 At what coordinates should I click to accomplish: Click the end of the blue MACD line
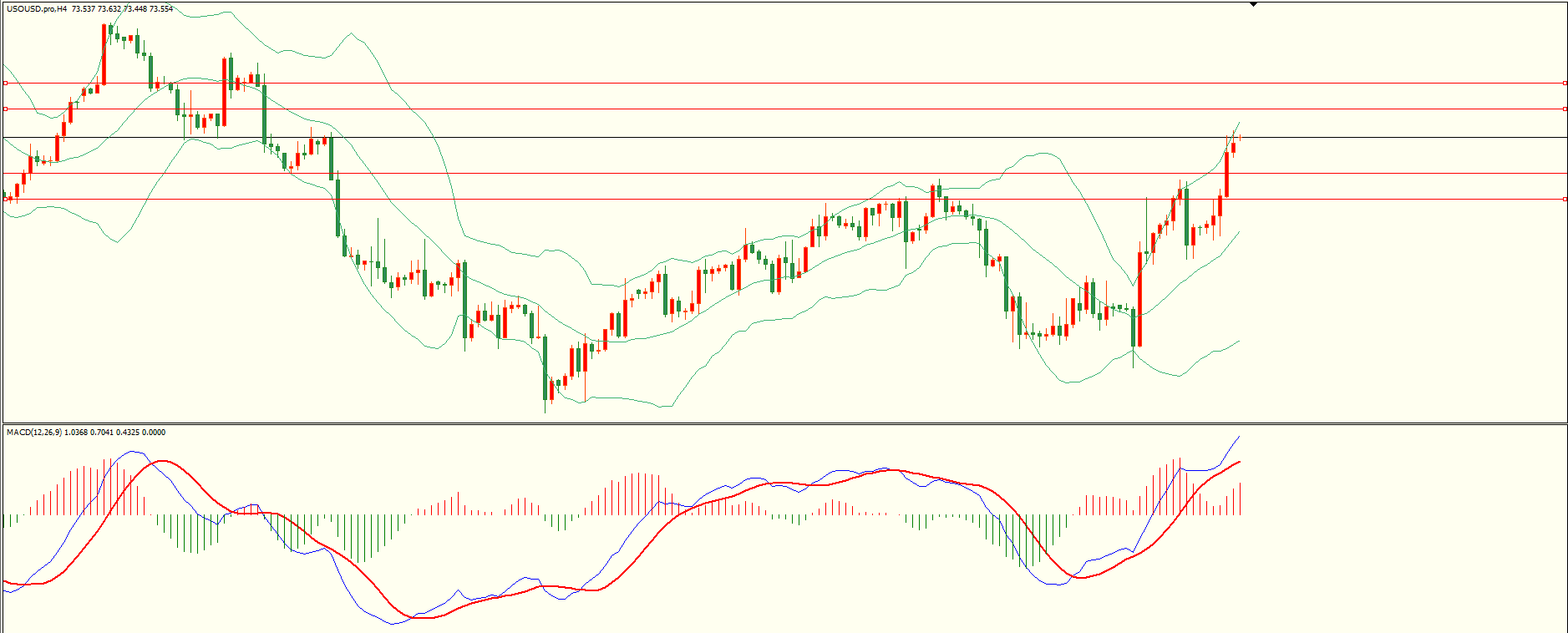[x=1239, y=436]
